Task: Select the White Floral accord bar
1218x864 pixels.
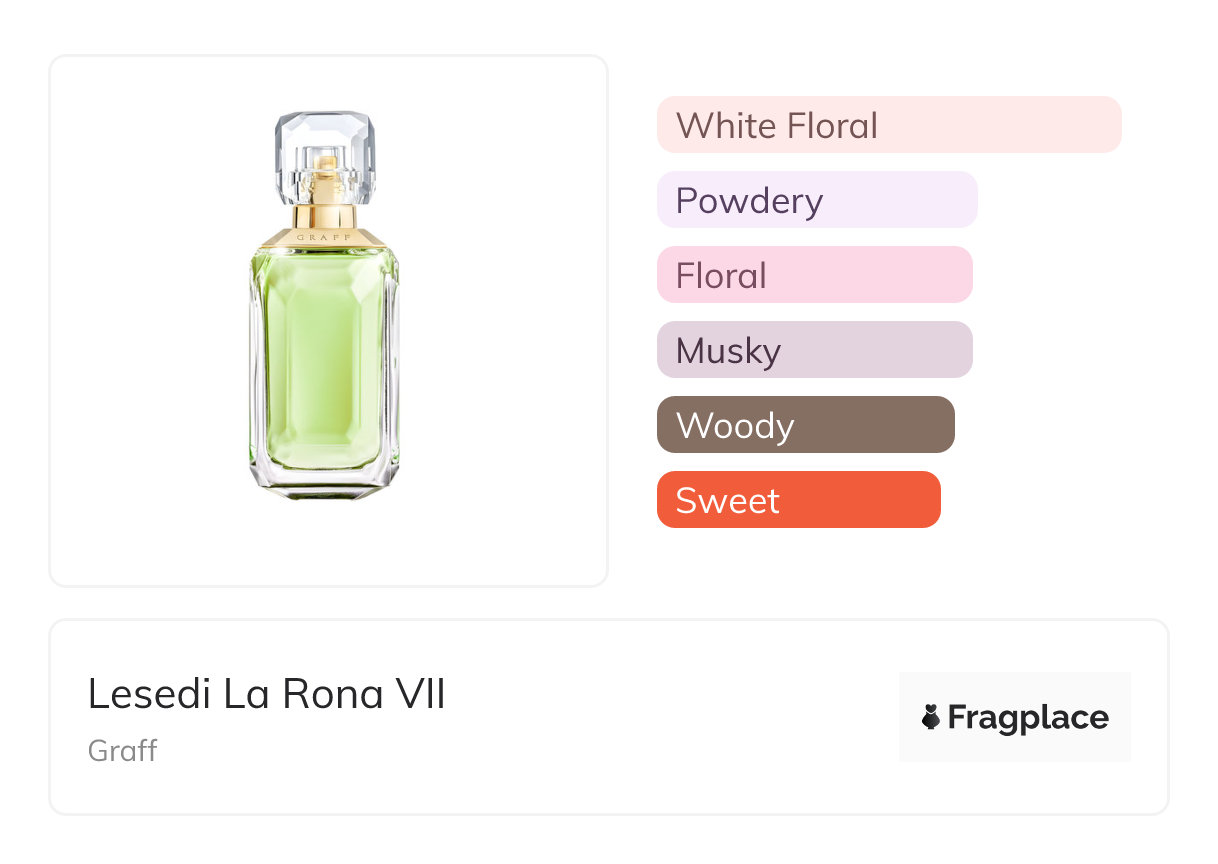Action: [889, 125]
